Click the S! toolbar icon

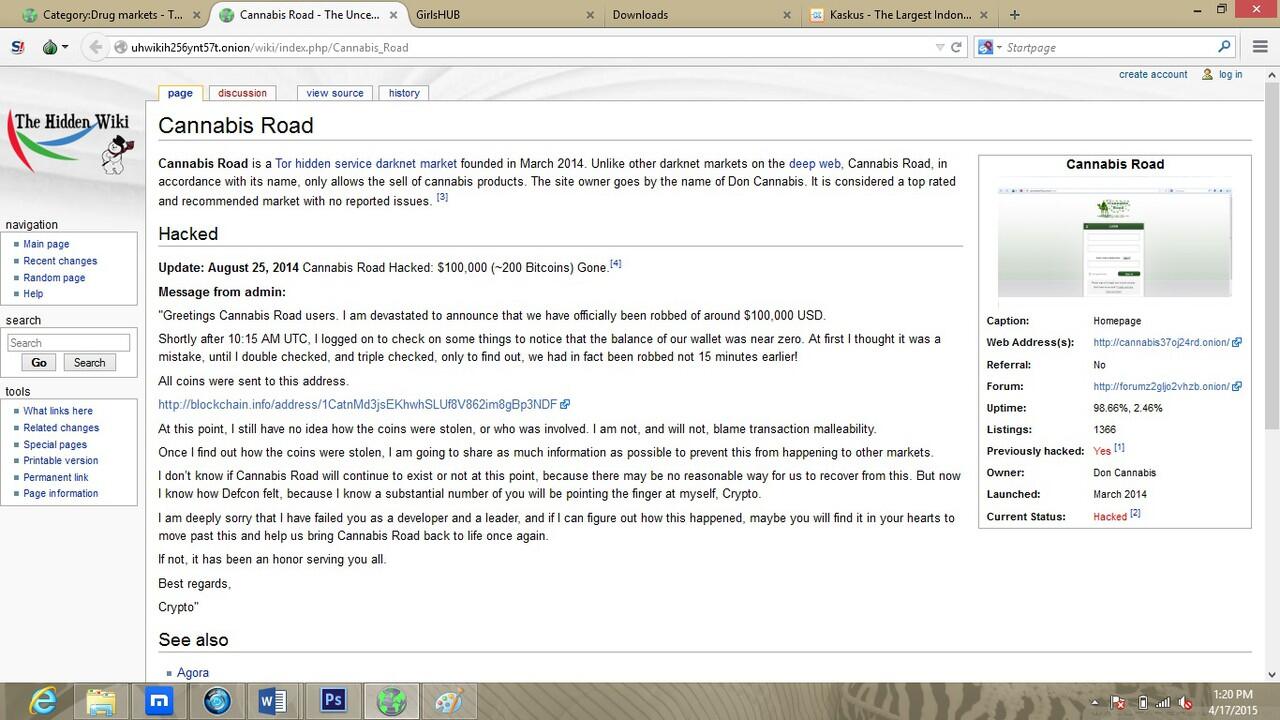[17, 47]
